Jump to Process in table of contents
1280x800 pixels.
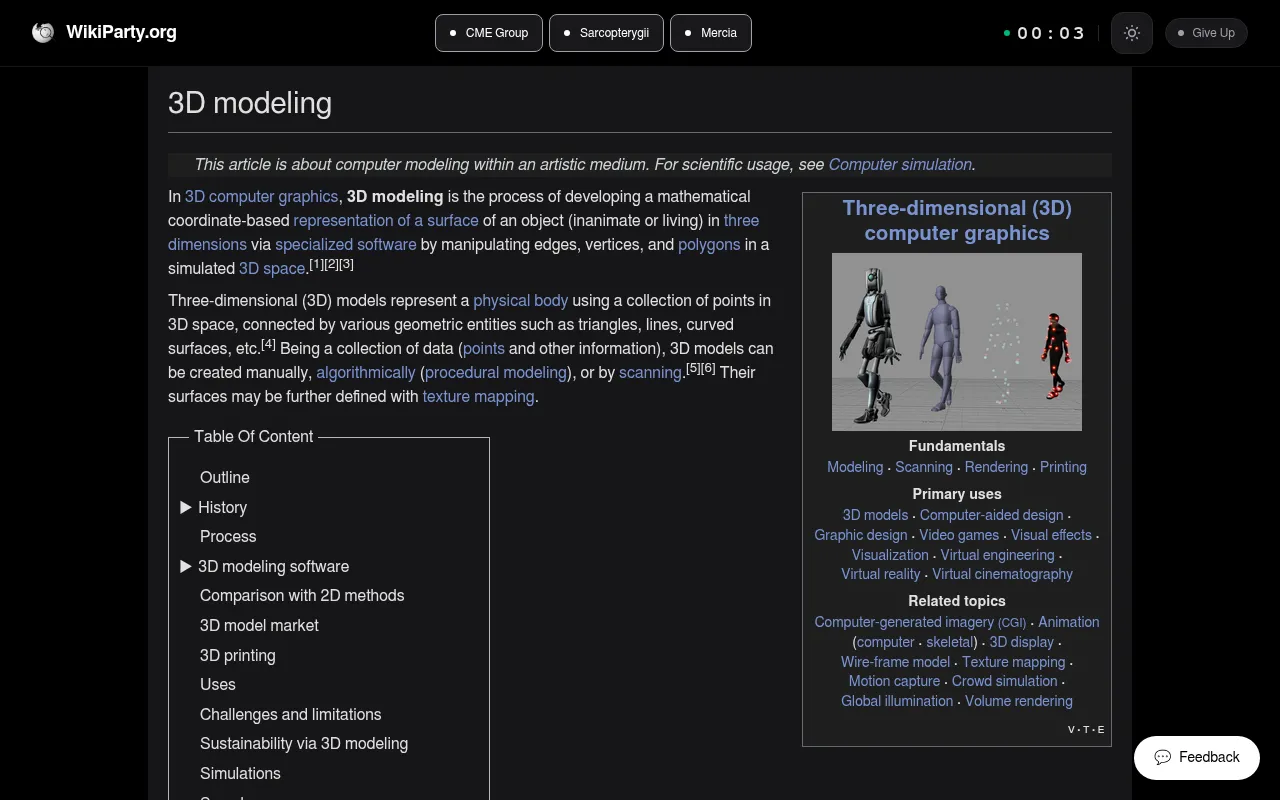tap(228, 536)
